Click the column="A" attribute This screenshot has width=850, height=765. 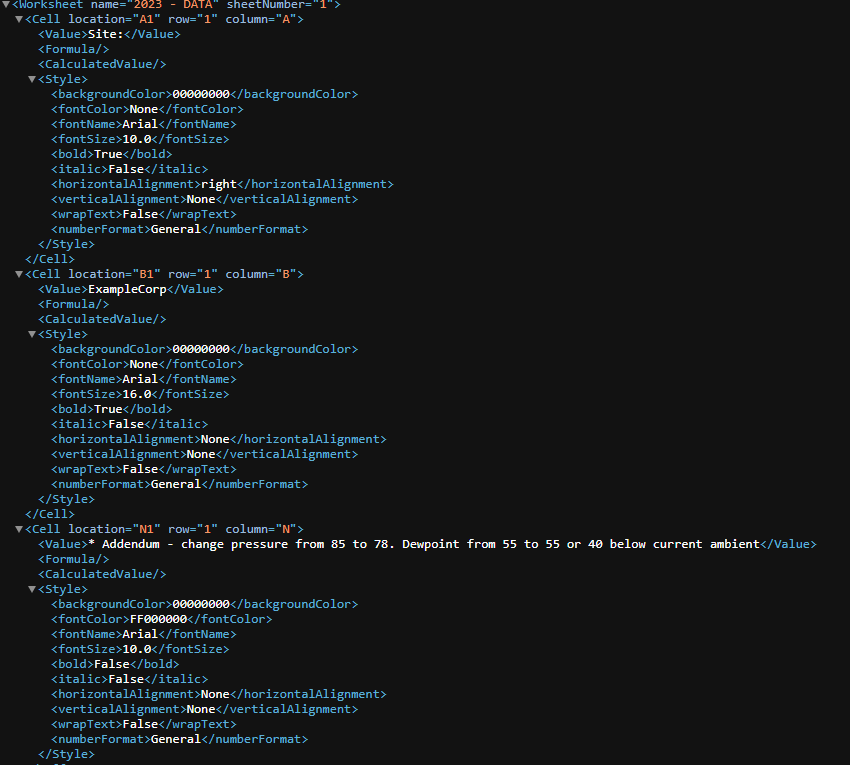pos(261,19)
